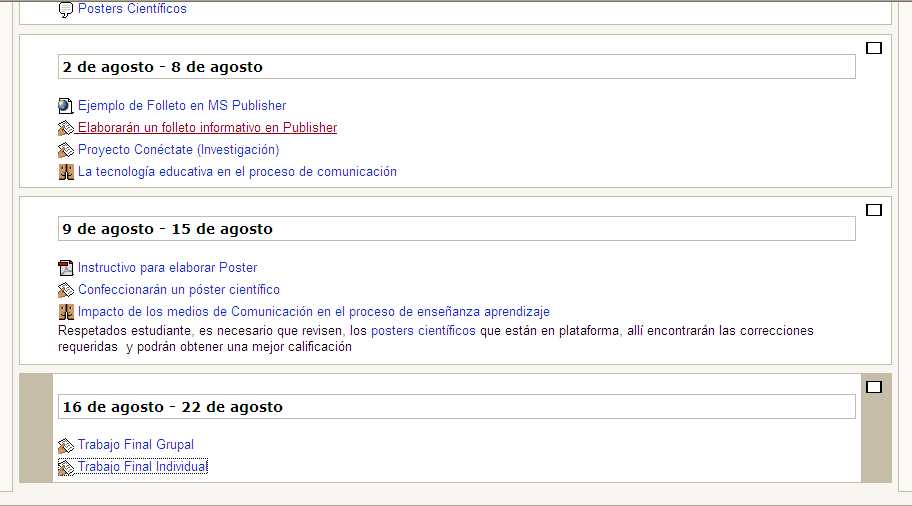Show only the 2 de agosto week
Viewport: 912px width, 506px height.
(873, 48)
